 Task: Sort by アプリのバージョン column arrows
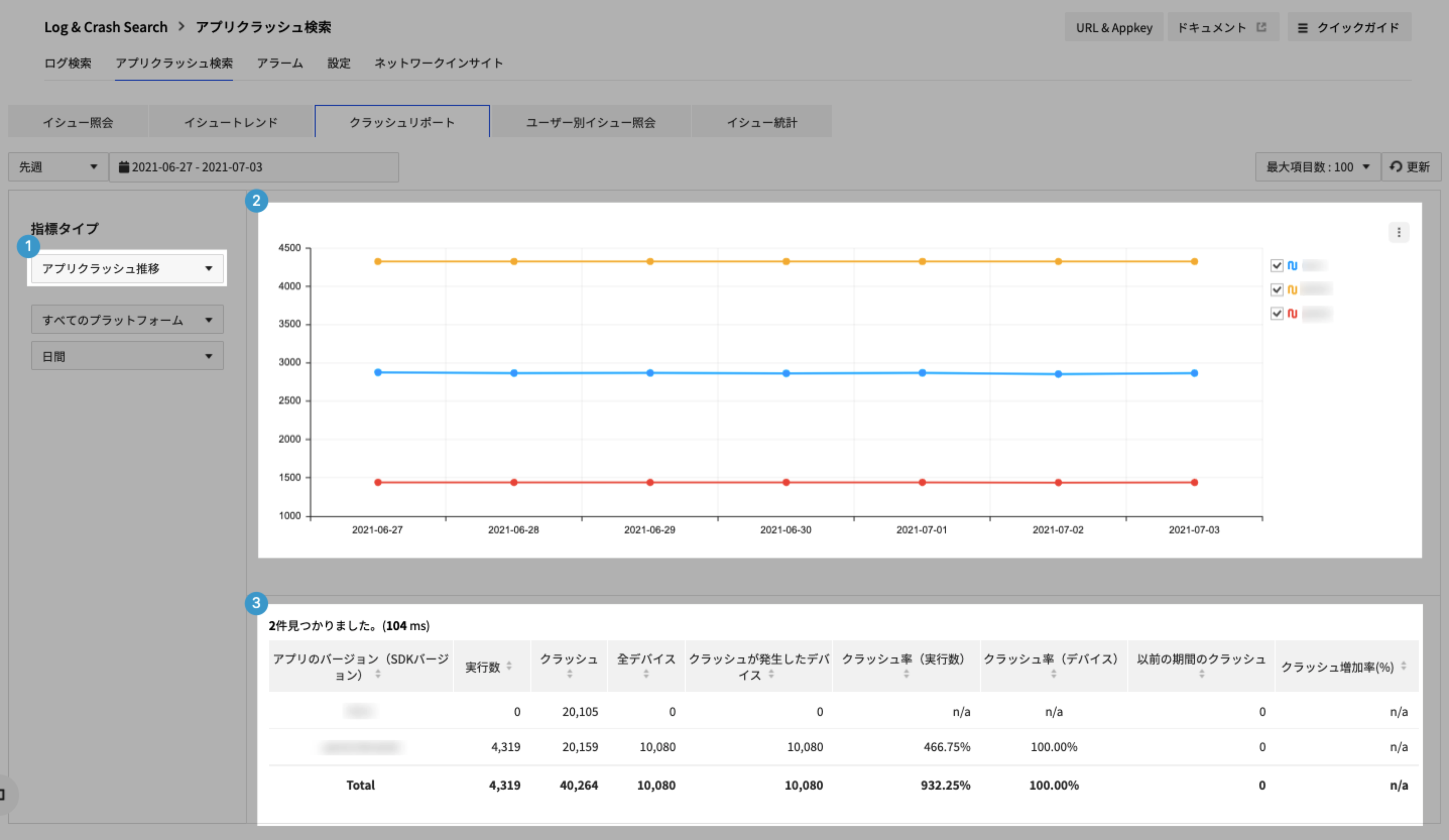378,673
